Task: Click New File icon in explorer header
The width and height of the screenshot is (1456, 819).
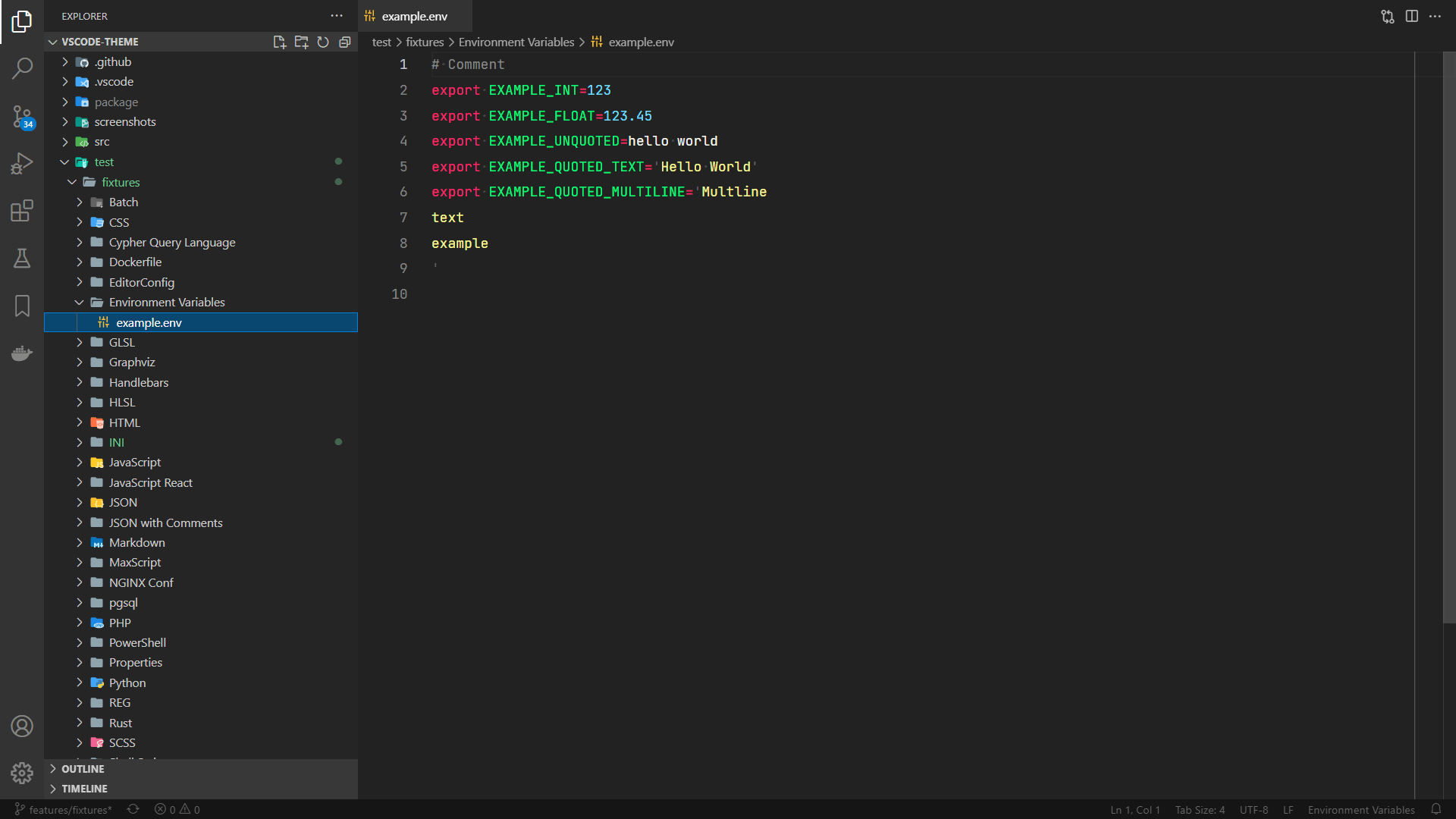Action: coord(279,42)
